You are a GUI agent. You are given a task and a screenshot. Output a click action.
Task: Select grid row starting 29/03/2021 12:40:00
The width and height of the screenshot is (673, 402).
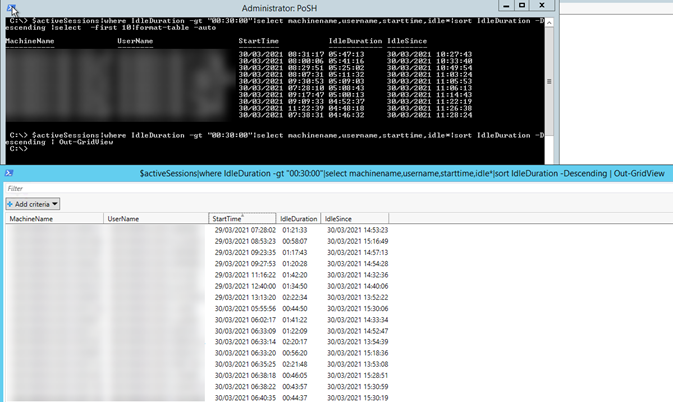tap(197, 286)
